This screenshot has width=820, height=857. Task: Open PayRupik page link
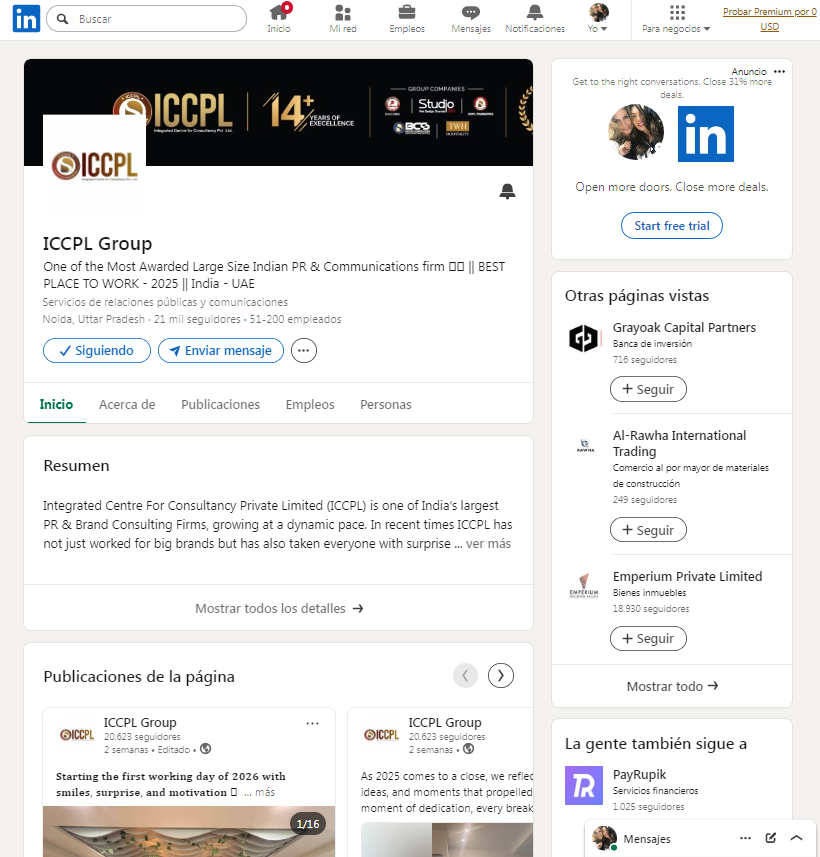click(639, 774)
